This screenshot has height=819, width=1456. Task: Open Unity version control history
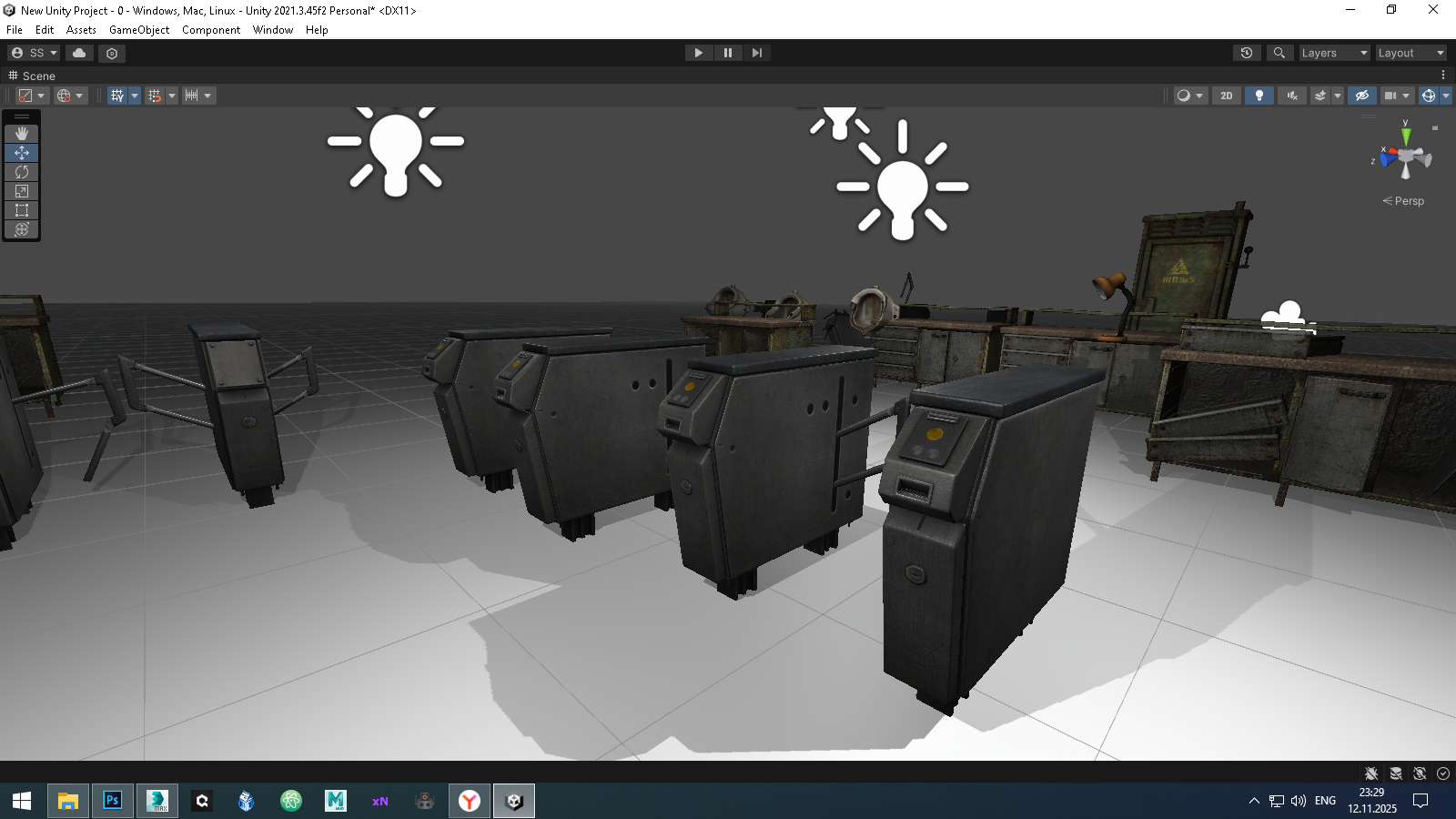click(x=1246, y=53)
